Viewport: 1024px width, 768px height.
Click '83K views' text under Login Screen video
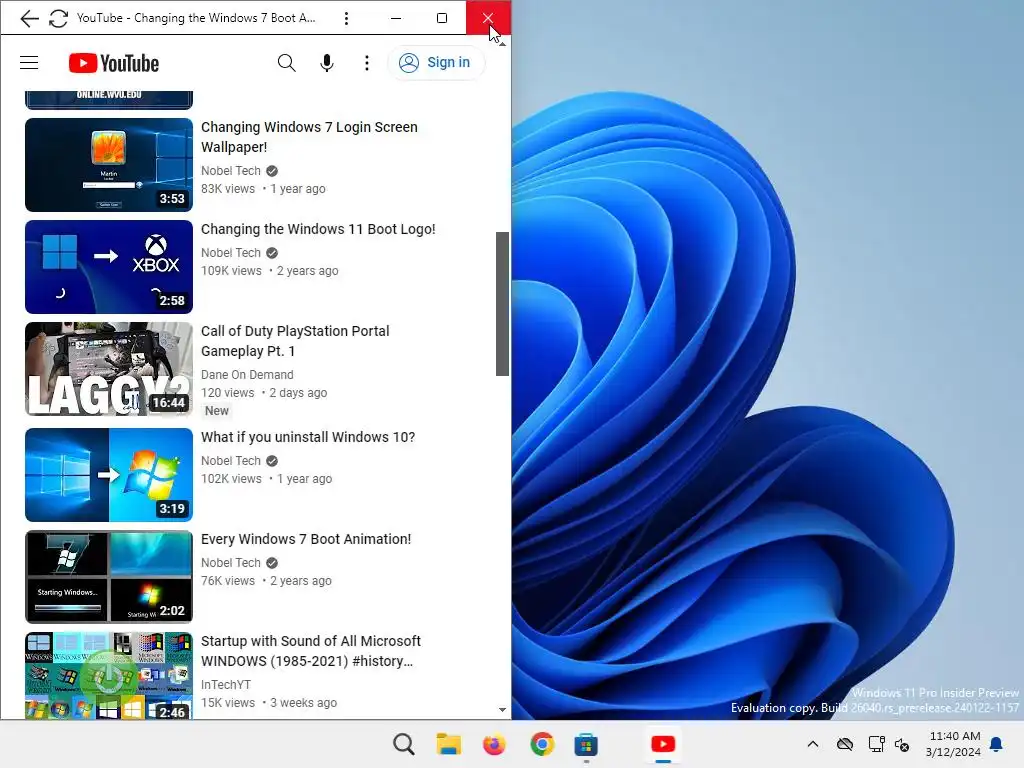228,189
